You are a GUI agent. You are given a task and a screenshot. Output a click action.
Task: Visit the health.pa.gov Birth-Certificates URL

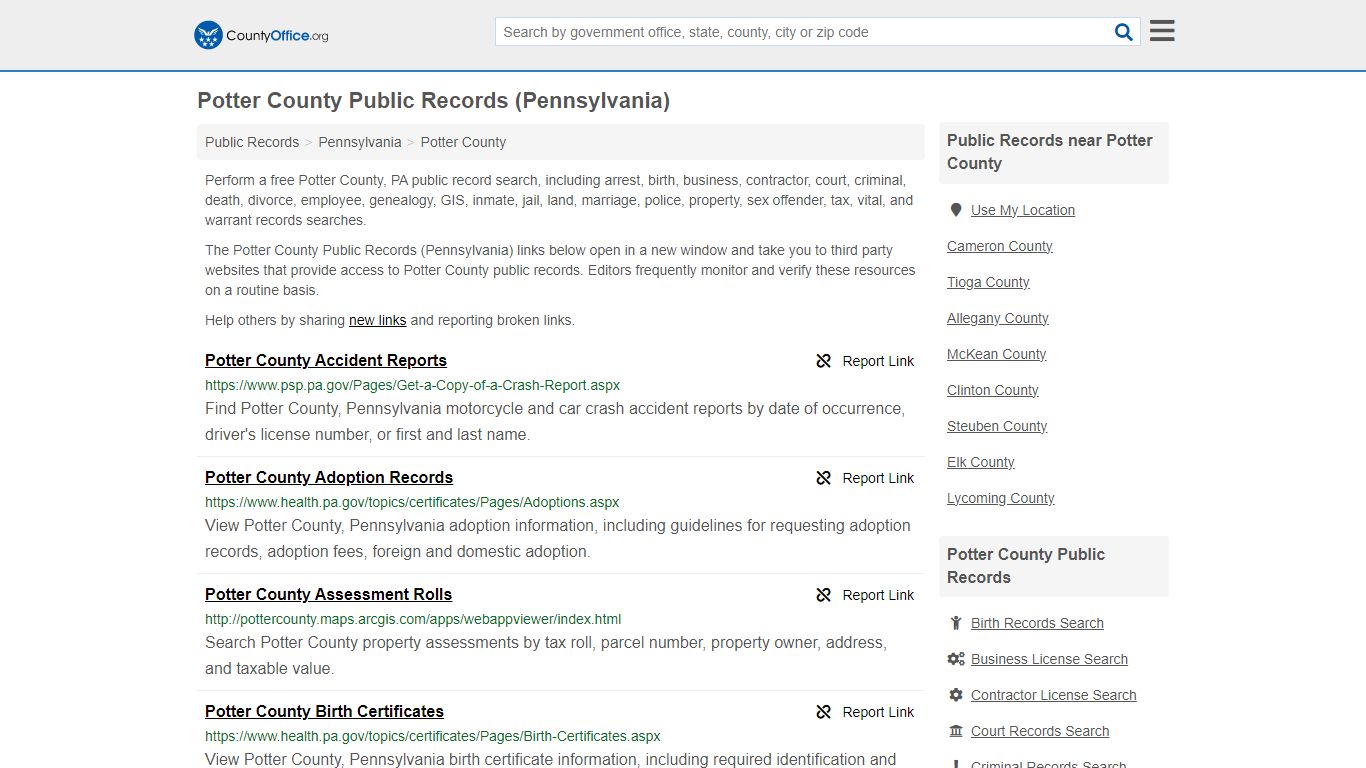pyautogui.click(x=433, y=736)
